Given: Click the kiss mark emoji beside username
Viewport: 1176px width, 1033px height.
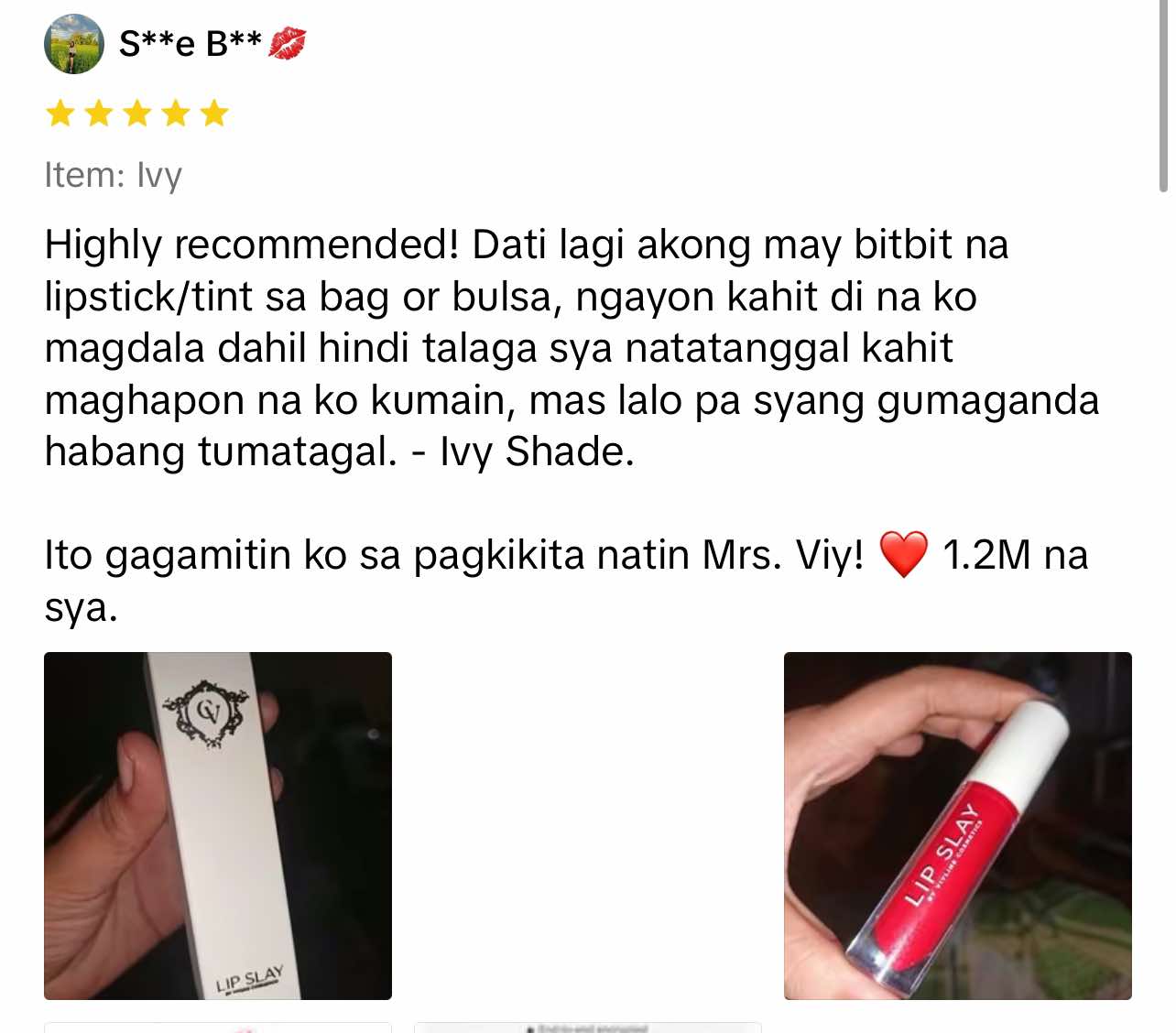Looking at the screenshot, I should pyautogui.click(x=288, y=43).
